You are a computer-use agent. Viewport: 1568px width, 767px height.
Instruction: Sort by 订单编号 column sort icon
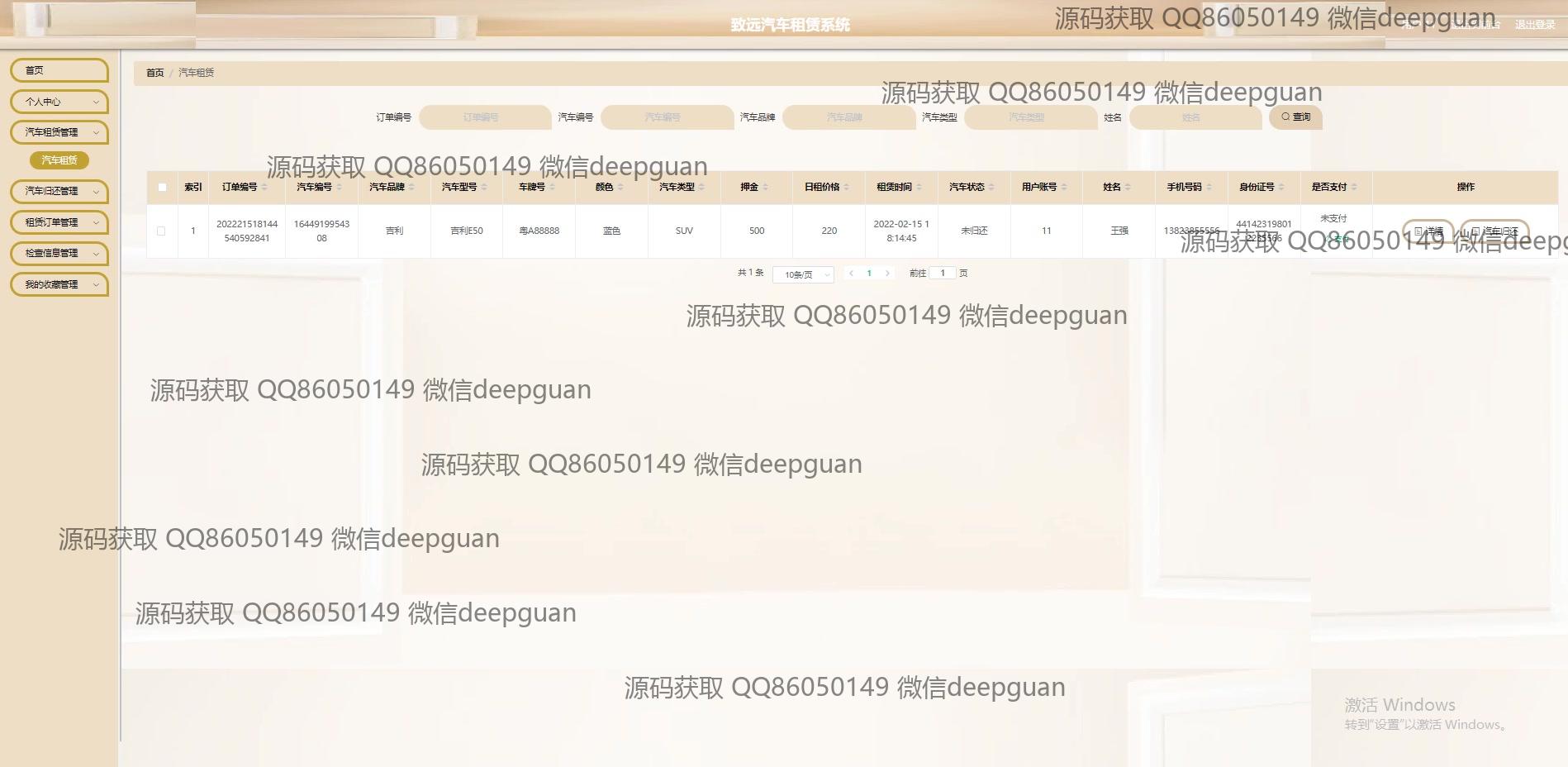pyautogui.click(x=264, y=188)
